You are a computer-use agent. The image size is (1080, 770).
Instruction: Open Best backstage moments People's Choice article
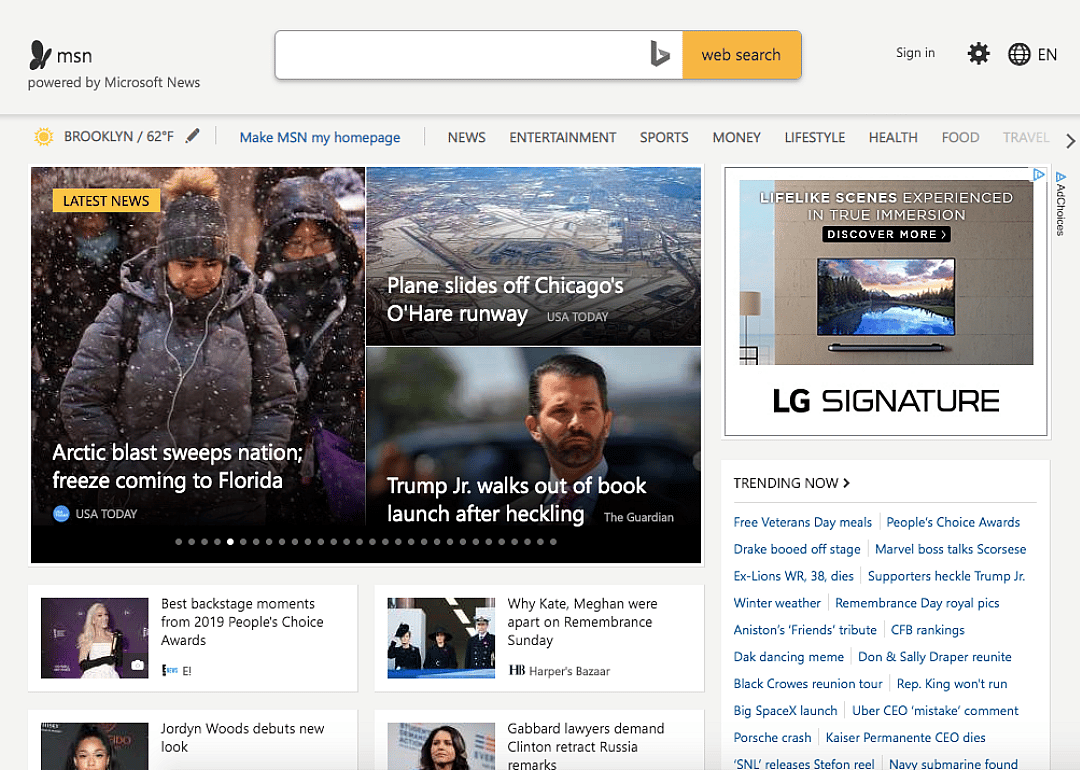(x=242, y=622)
